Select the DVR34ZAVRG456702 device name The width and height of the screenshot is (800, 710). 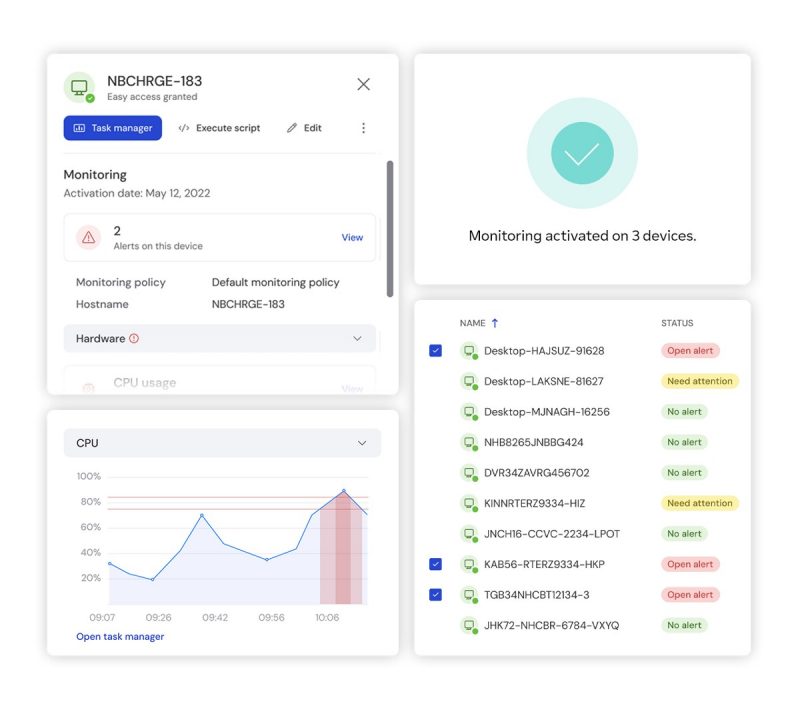[537, 473]
